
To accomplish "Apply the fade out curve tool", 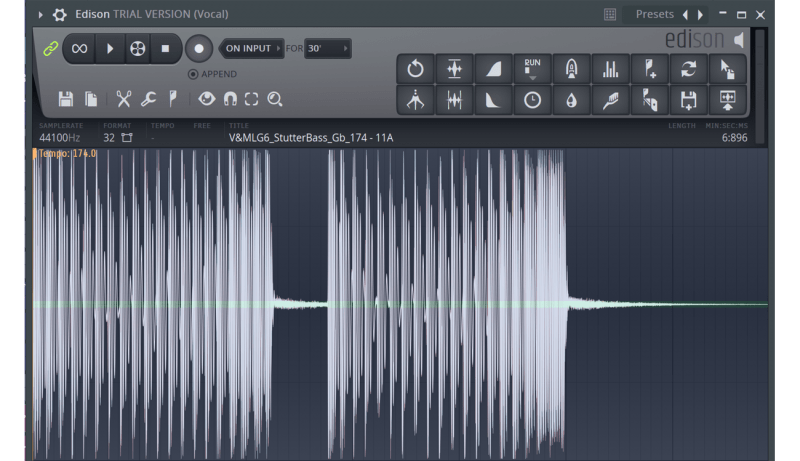I will 493,100.
